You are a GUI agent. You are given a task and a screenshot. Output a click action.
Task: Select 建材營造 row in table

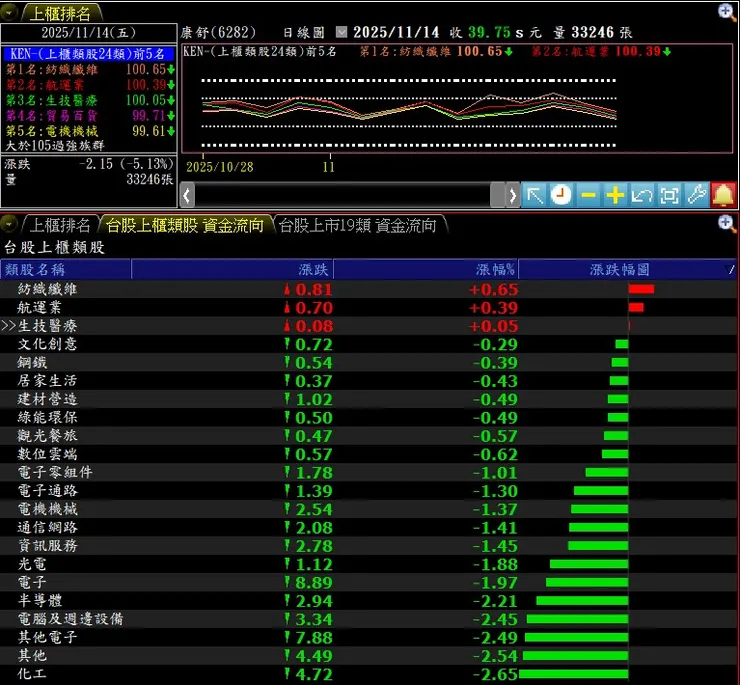368,399
